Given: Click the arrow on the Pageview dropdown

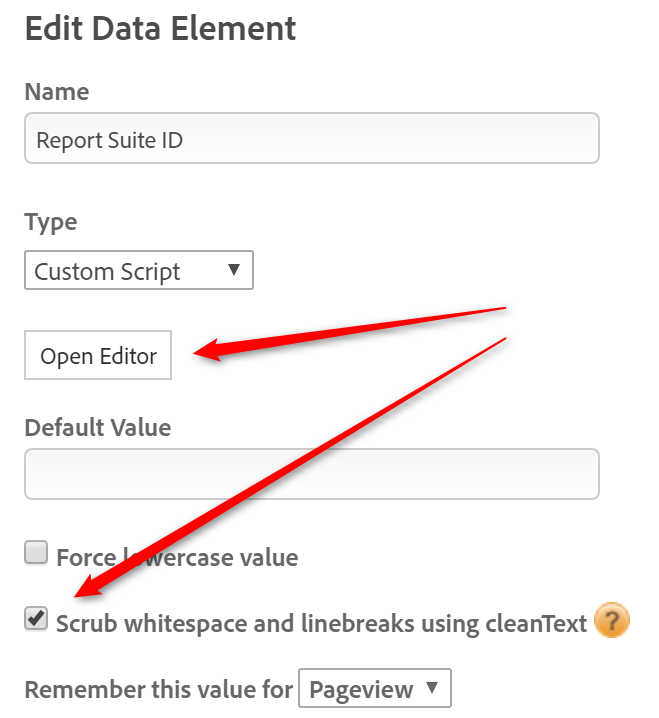Looking at the screenshot, I should point(432,688).
